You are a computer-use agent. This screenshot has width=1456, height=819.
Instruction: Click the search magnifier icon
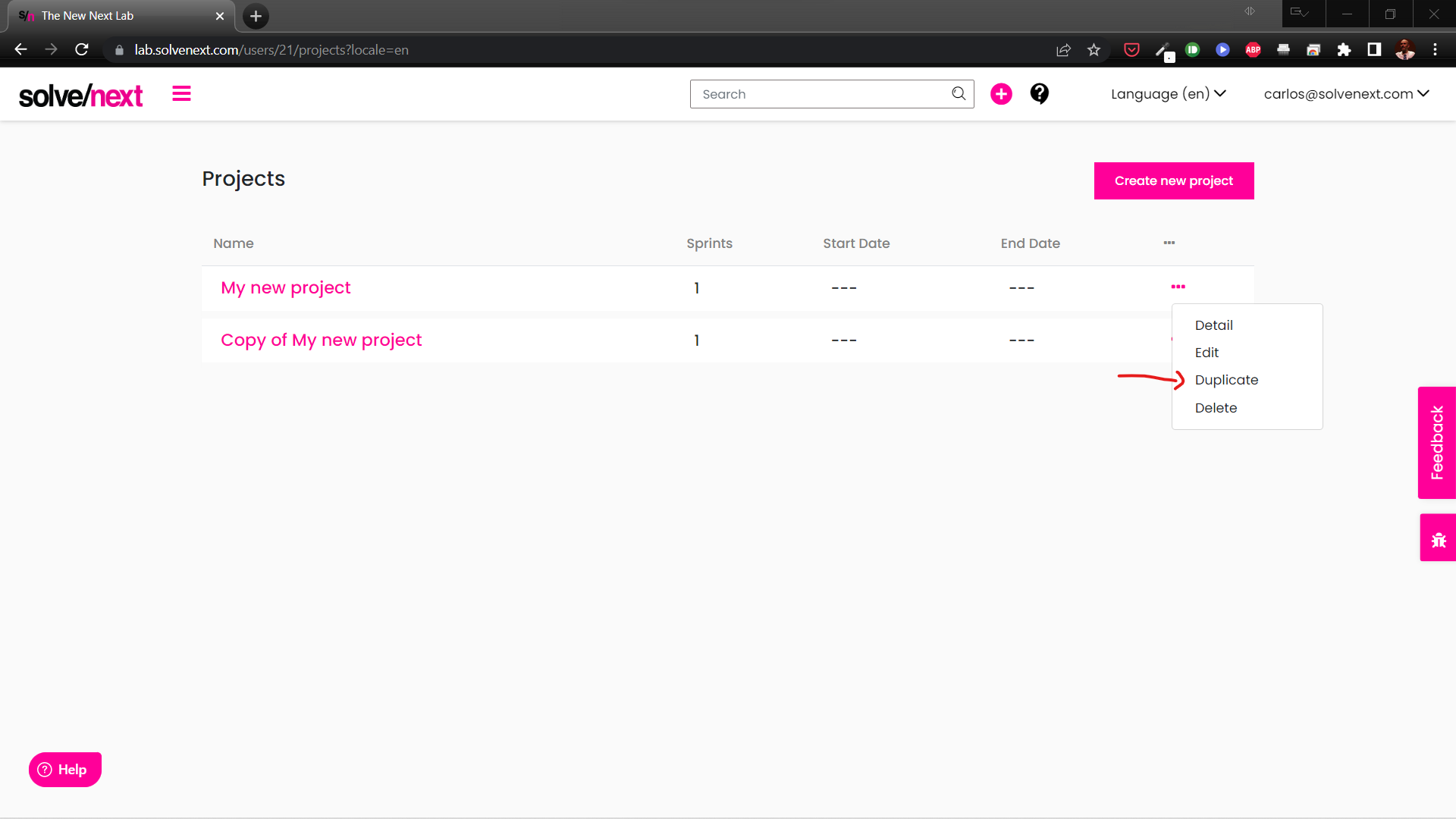(x=959, y=94)
